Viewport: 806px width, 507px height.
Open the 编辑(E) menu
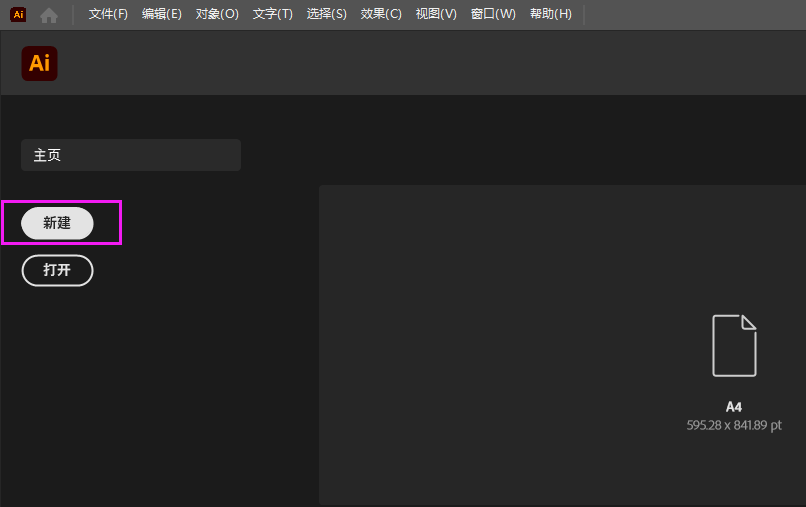click(162, 14)
